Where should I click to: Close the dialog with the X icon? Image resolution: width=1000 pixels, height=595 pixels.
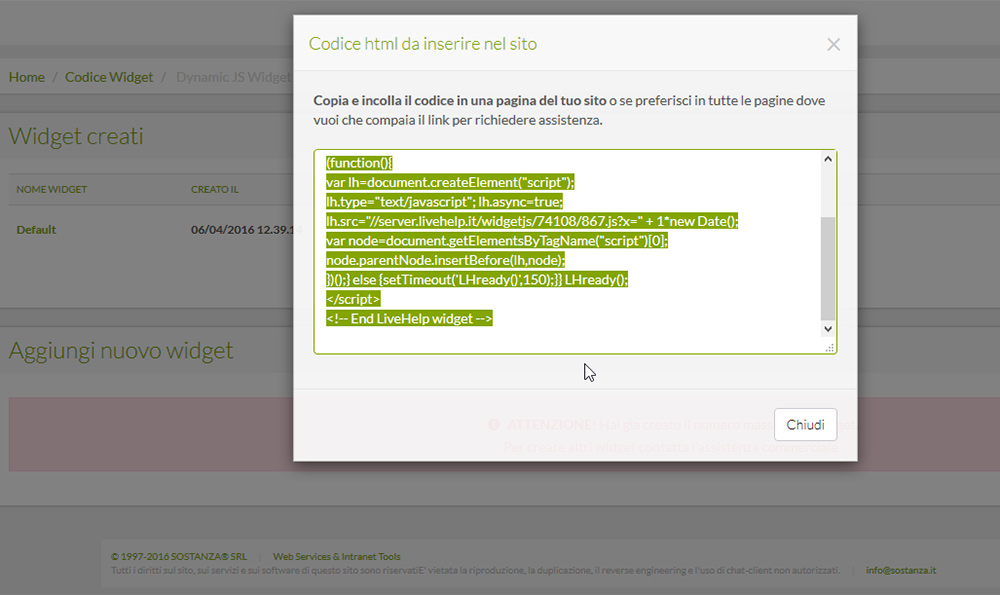point(833,45)
